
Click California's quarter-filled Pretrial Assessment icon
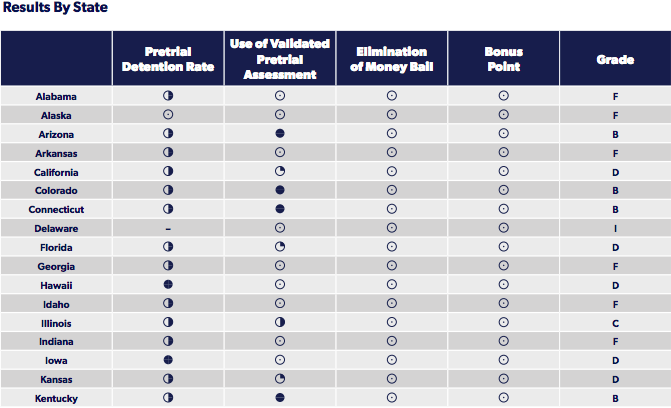[x=280, y=172]
